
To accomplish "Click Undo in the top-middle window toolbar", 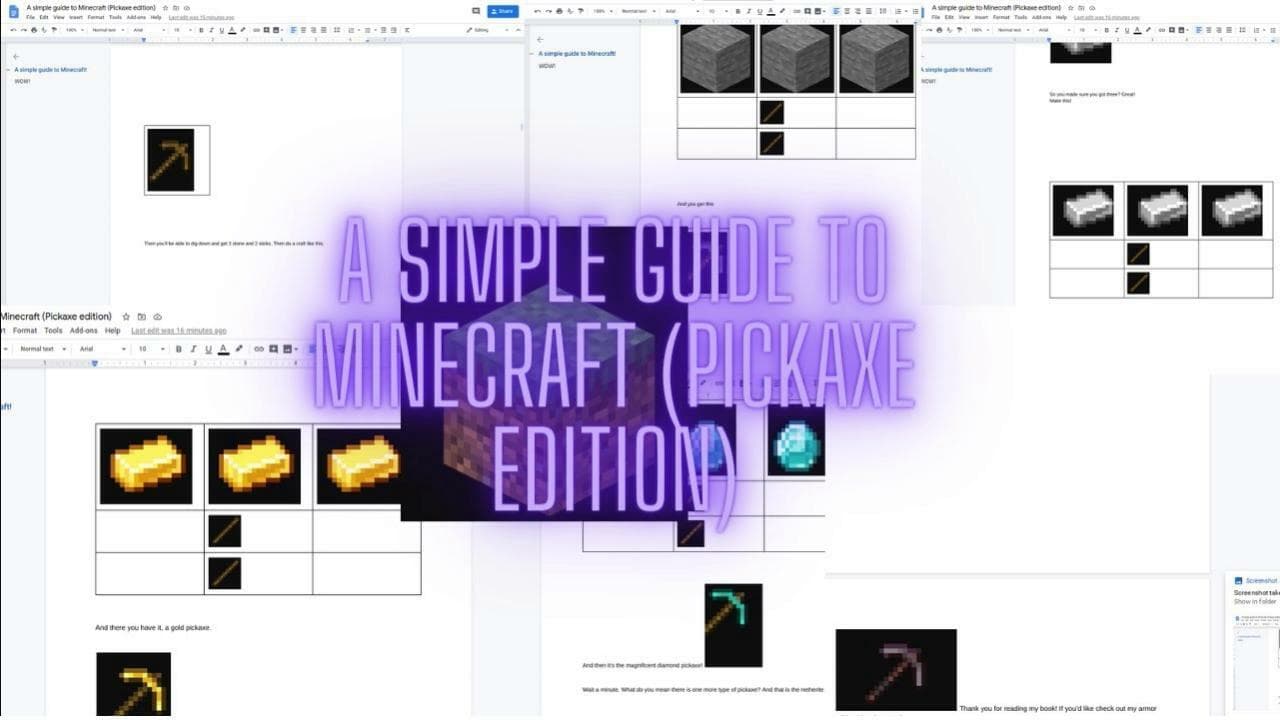I will tap(537, 11).
